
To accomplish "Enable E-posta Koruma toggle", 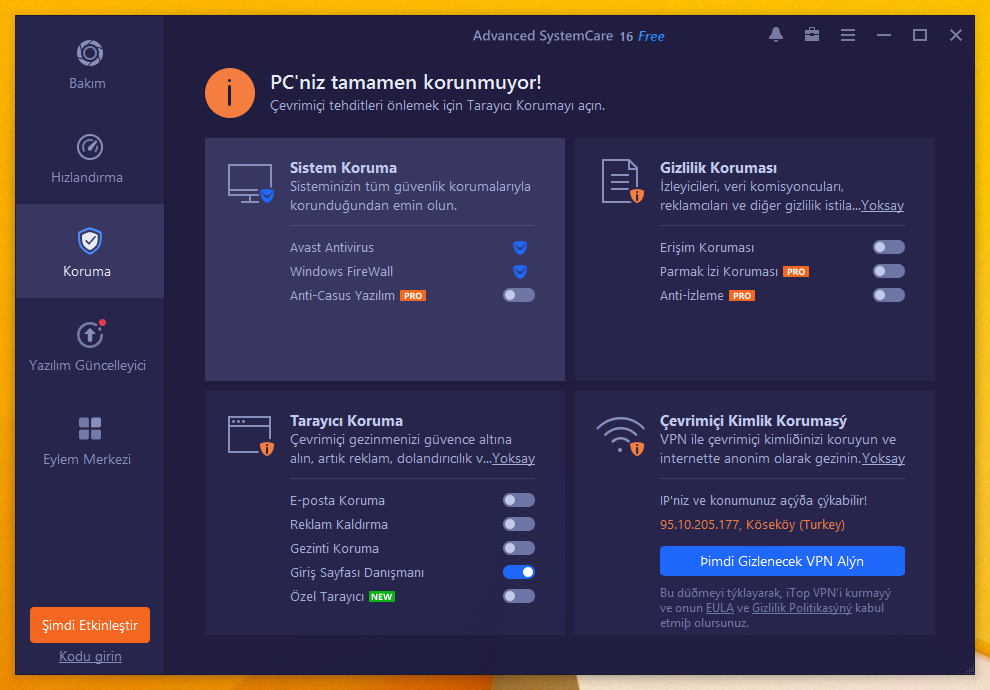I will [x=519, y=500].
